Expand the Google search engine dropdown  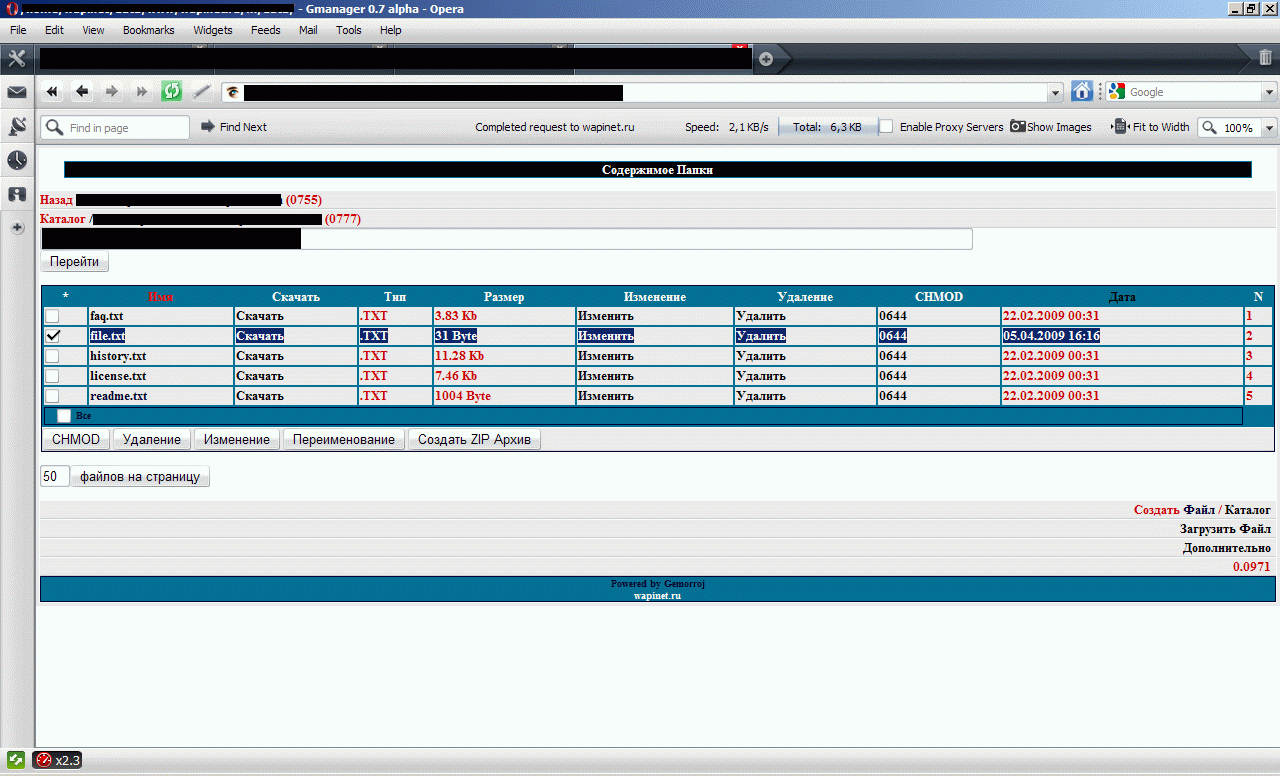(1269, 93)
